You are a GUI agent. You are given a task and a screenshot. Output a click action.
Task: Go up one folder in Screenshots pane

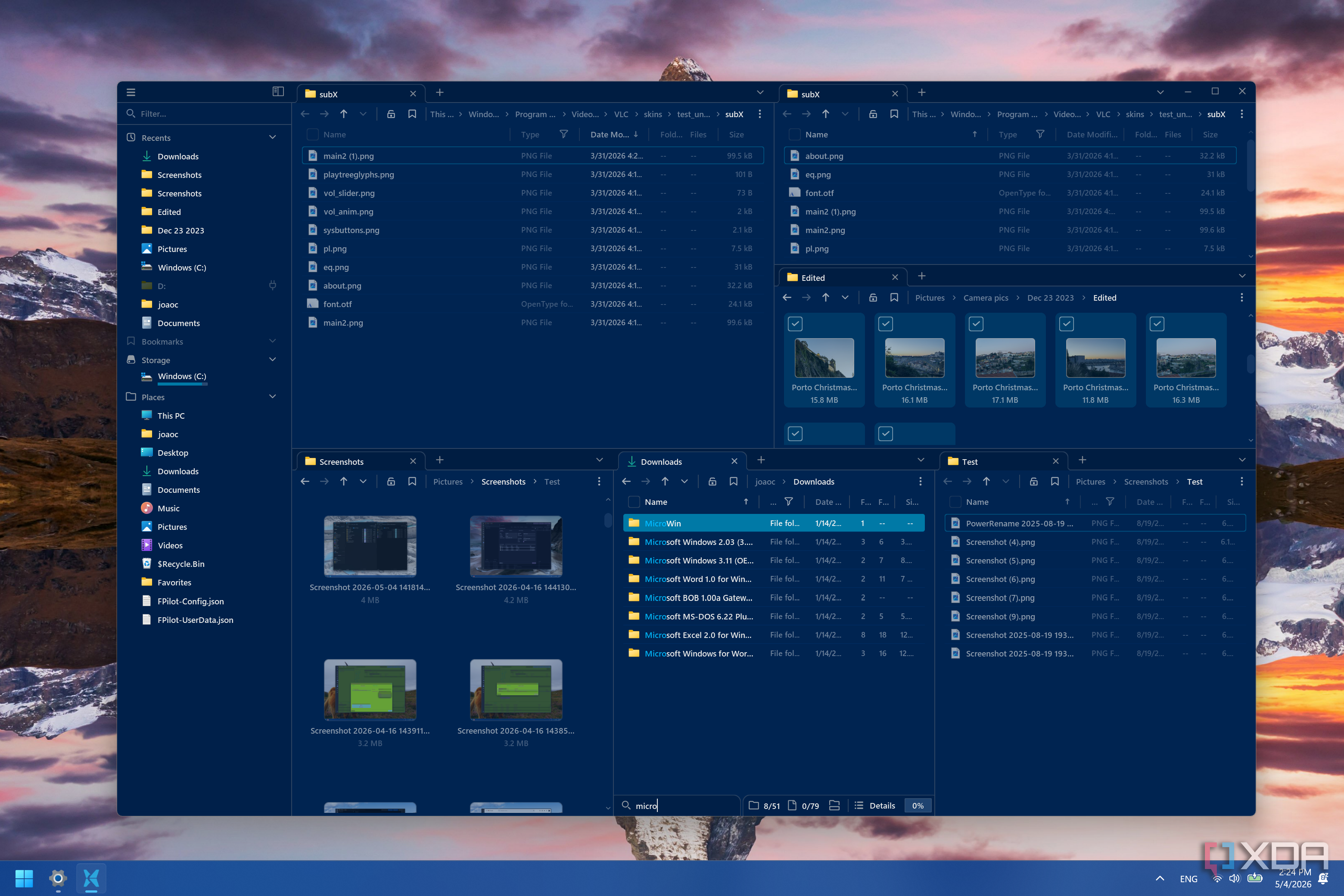(343, 482)
